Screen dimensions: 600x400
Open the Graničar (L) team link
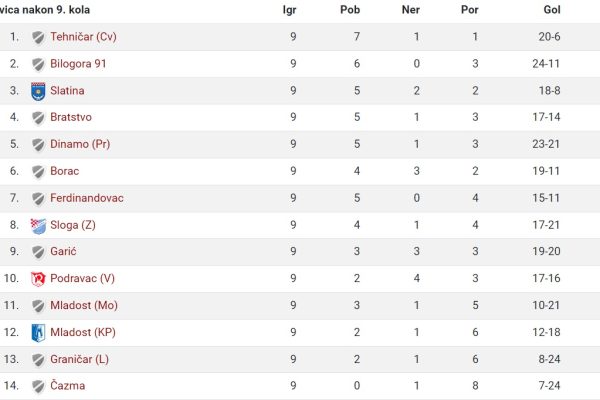tap(79, 359)
